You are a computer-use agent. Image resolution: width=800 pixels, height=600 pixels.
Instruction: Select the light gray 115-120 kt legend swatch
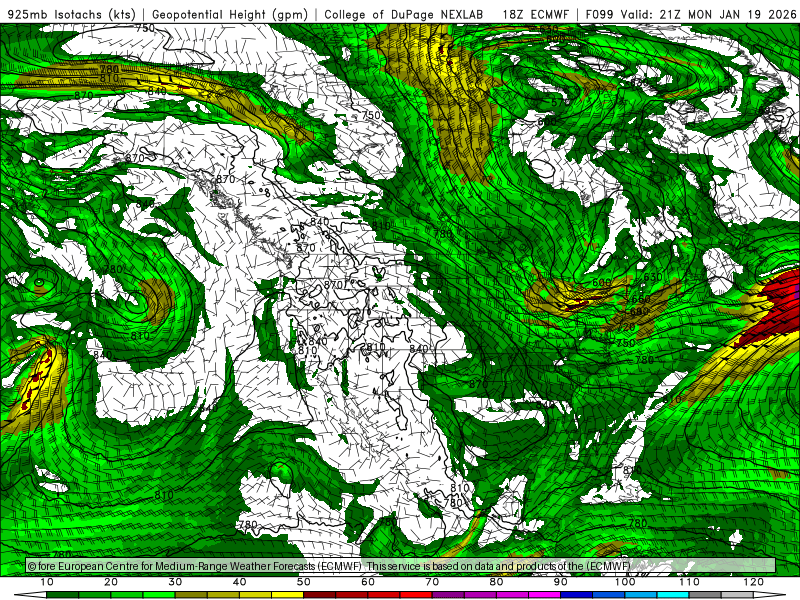[x=737, y=595]
